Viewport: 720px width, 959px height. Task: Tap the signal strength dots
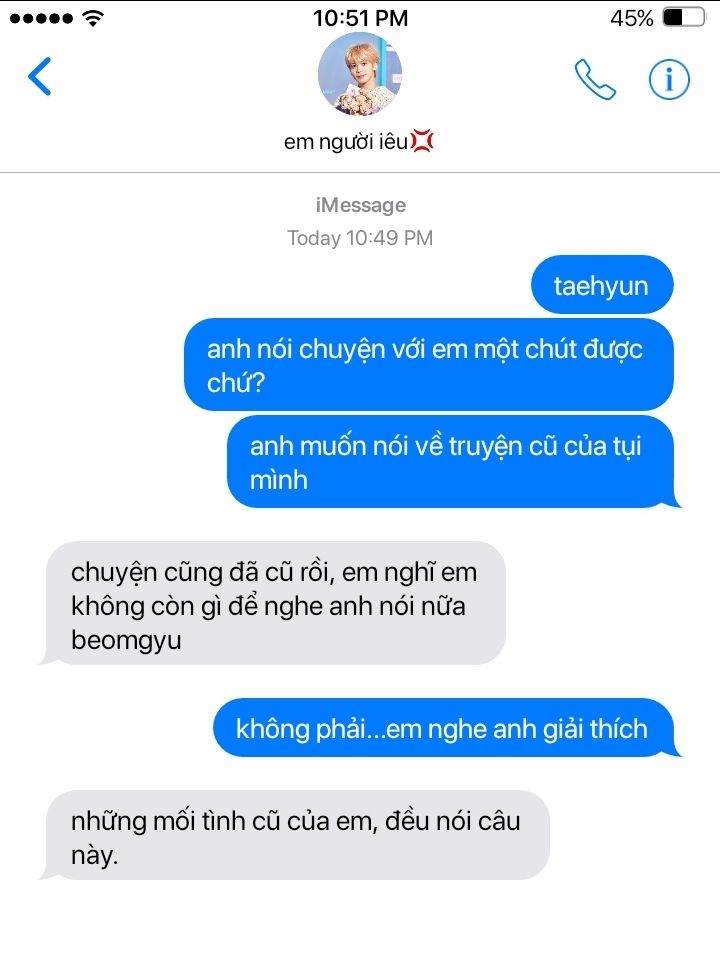coord(41,18)
